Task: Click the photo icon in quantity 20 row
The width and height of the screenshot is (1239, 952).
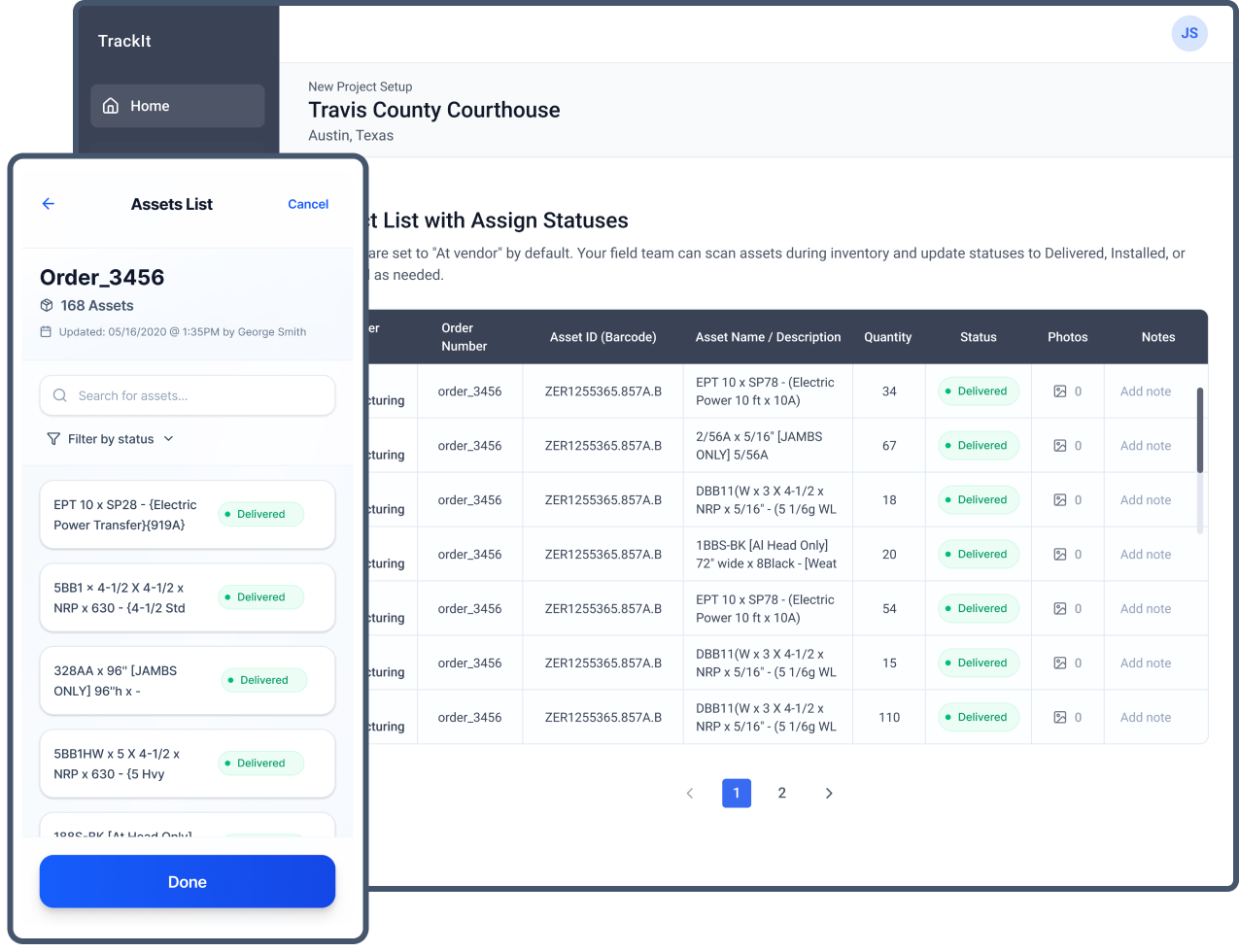Action: [1060, 555]
